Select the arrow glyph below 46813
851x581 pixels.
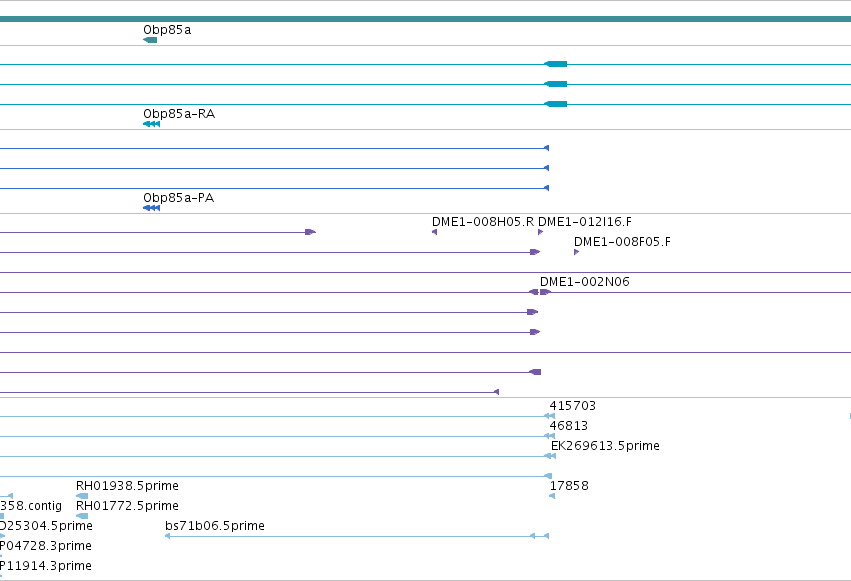549,436
